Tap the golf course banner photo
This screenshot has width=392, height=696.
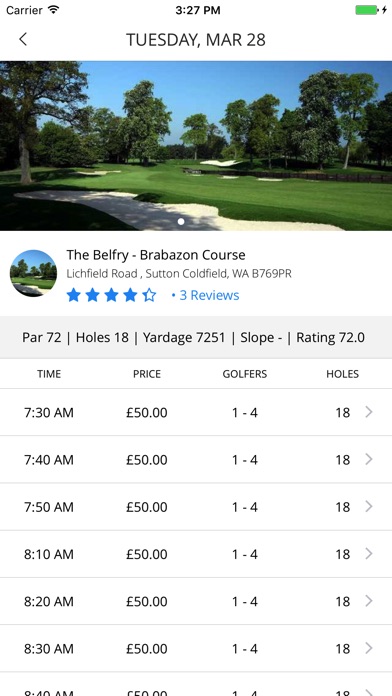(196, 146)
